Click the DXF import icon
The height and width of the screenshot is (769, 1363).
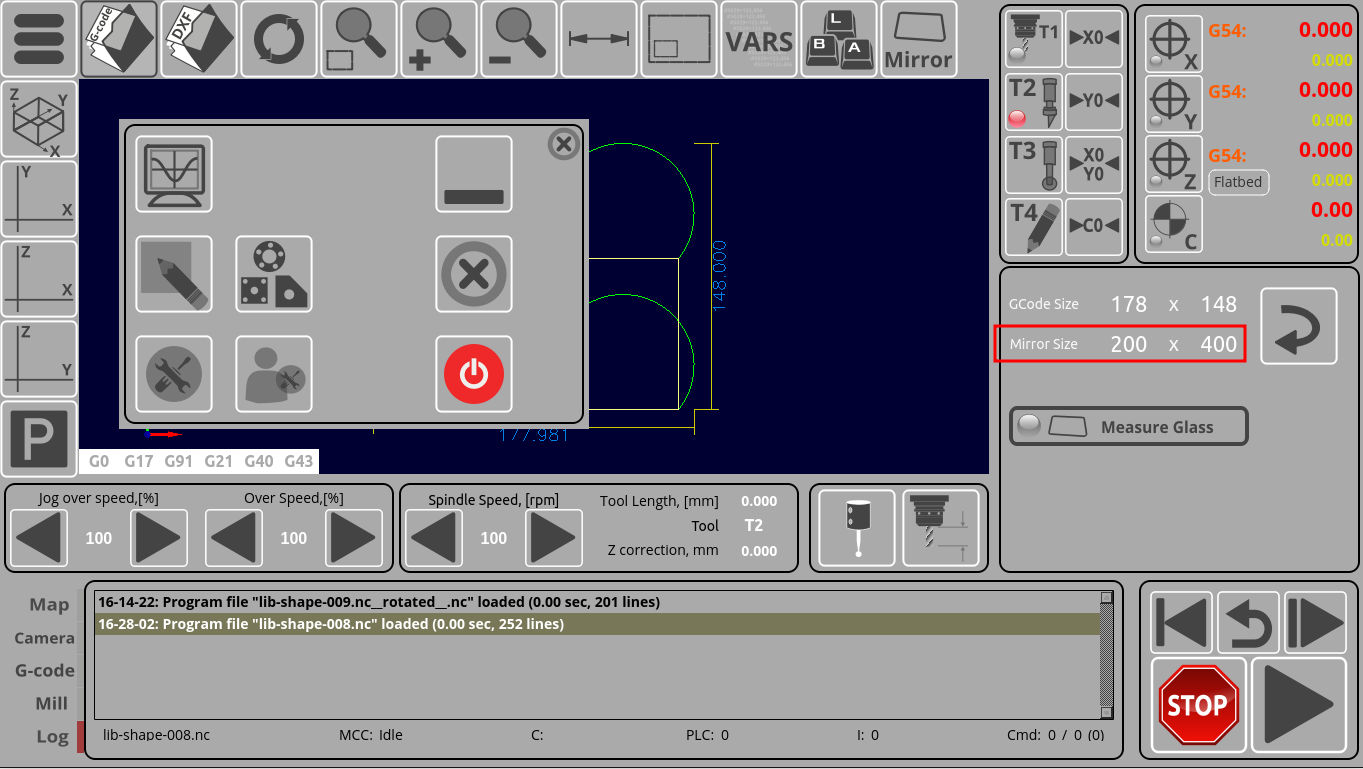tap(199, 40)
